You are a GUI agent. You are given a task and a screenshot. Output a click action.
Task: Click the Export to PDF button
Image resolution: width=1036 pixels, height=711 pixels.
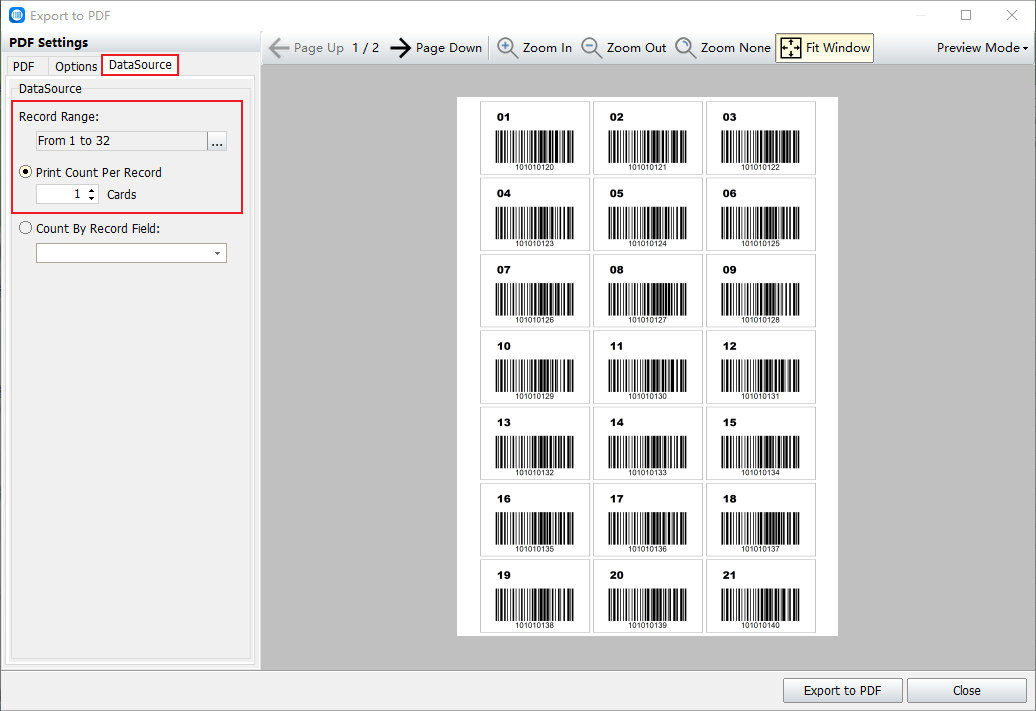pyautogui.click(x=842, y=691)
